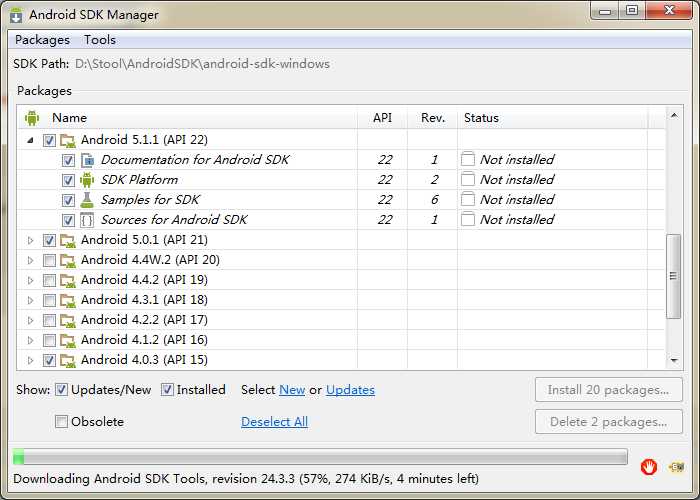Click the folder icon beside Android 5.1.1 (API 22)
700x500 pixels.
pyautogui.click(x=68, y=140)
